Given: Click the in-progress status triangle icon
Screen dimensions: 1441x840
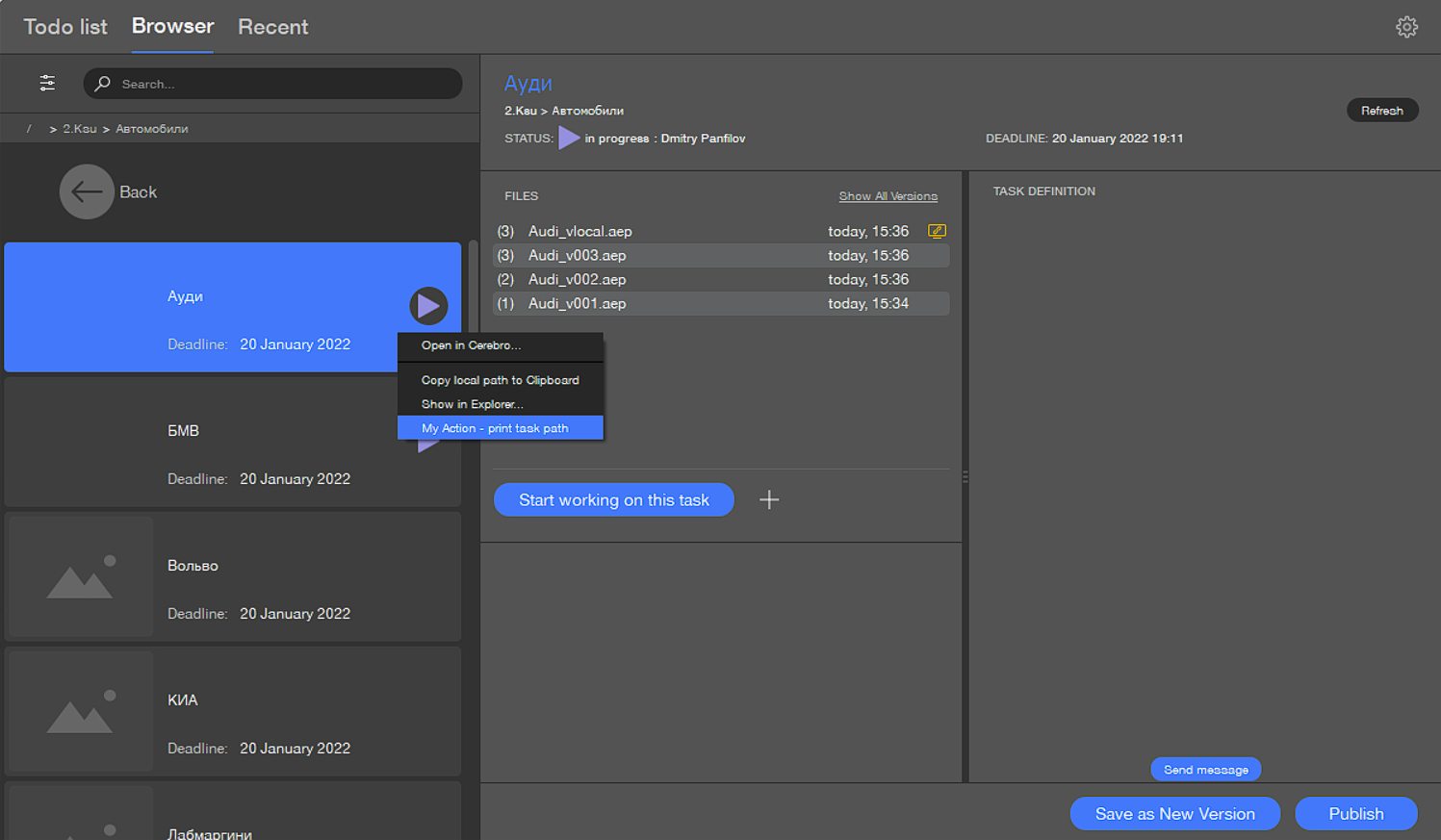Looking at the screenshot, I should point(569,139).
